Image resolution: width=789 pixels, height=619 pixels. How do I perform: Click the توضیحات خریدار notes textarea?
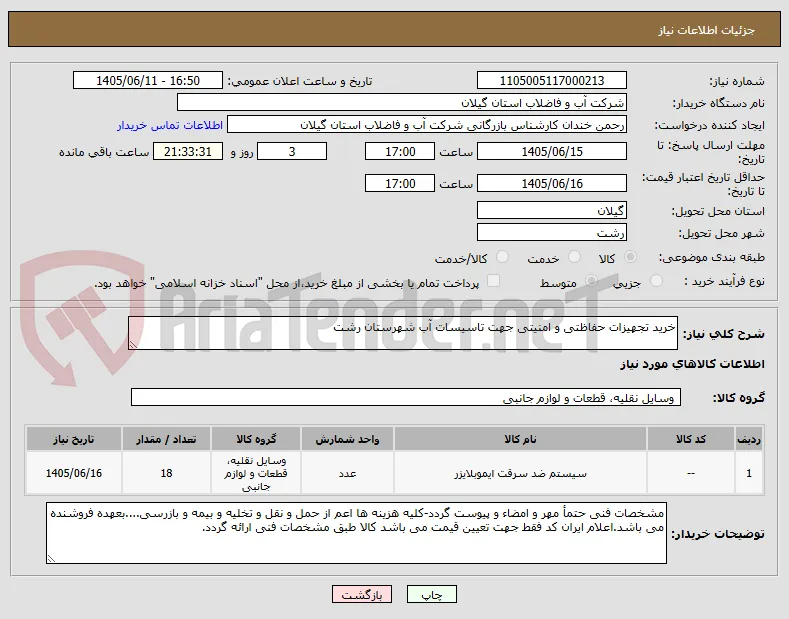(x=356, y=532)
